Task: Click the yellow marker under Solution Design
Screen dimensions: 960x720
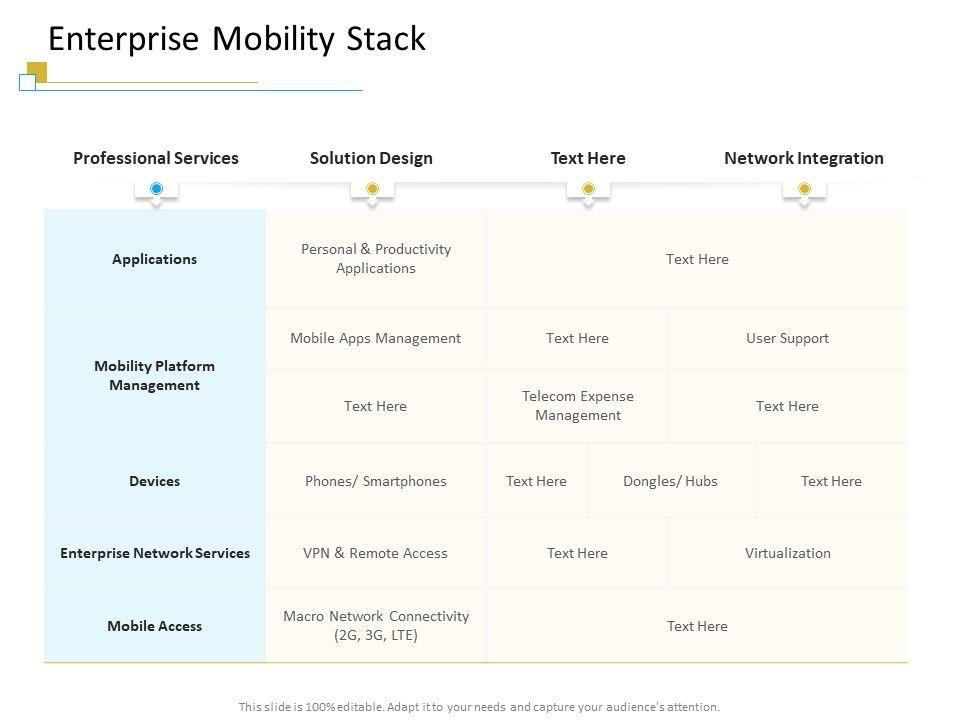Action: pos(372,189)
